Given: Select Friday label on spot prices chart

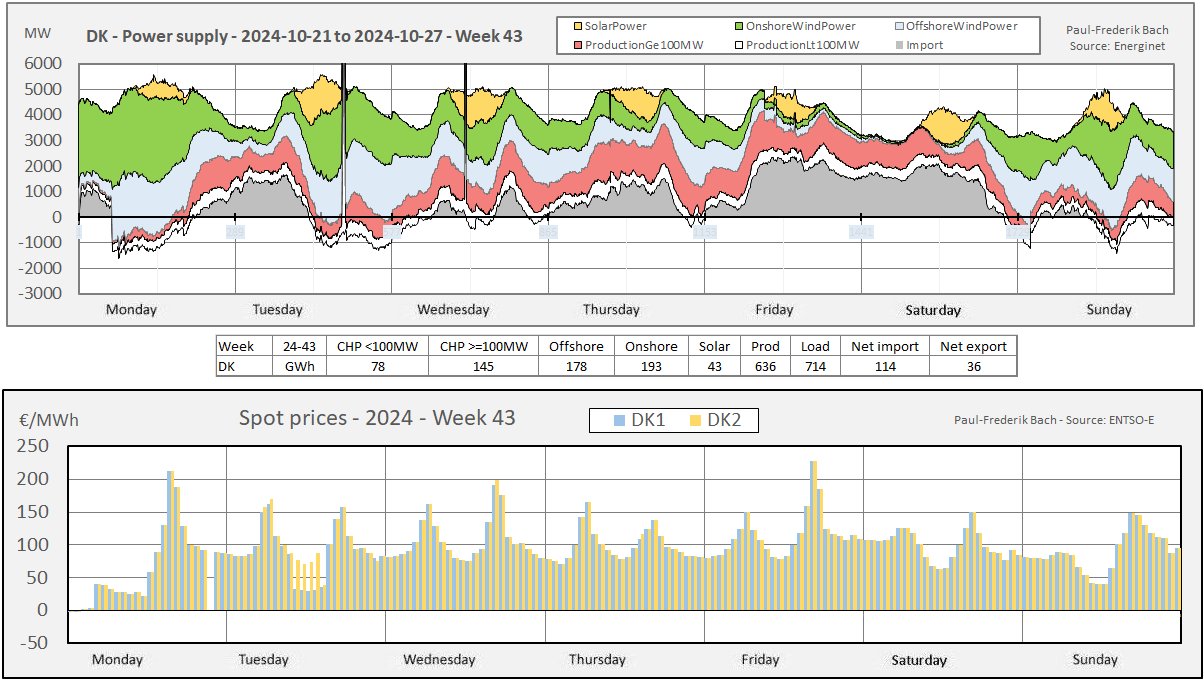Looking at the screenshot, I should (x=760, y=660).
